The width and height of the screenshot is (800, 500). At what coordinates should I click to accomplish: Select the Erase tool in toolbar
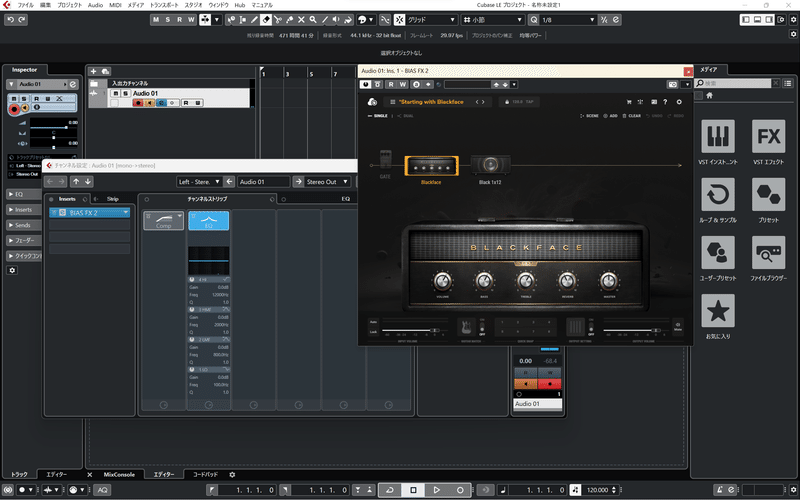coord(266,20)
